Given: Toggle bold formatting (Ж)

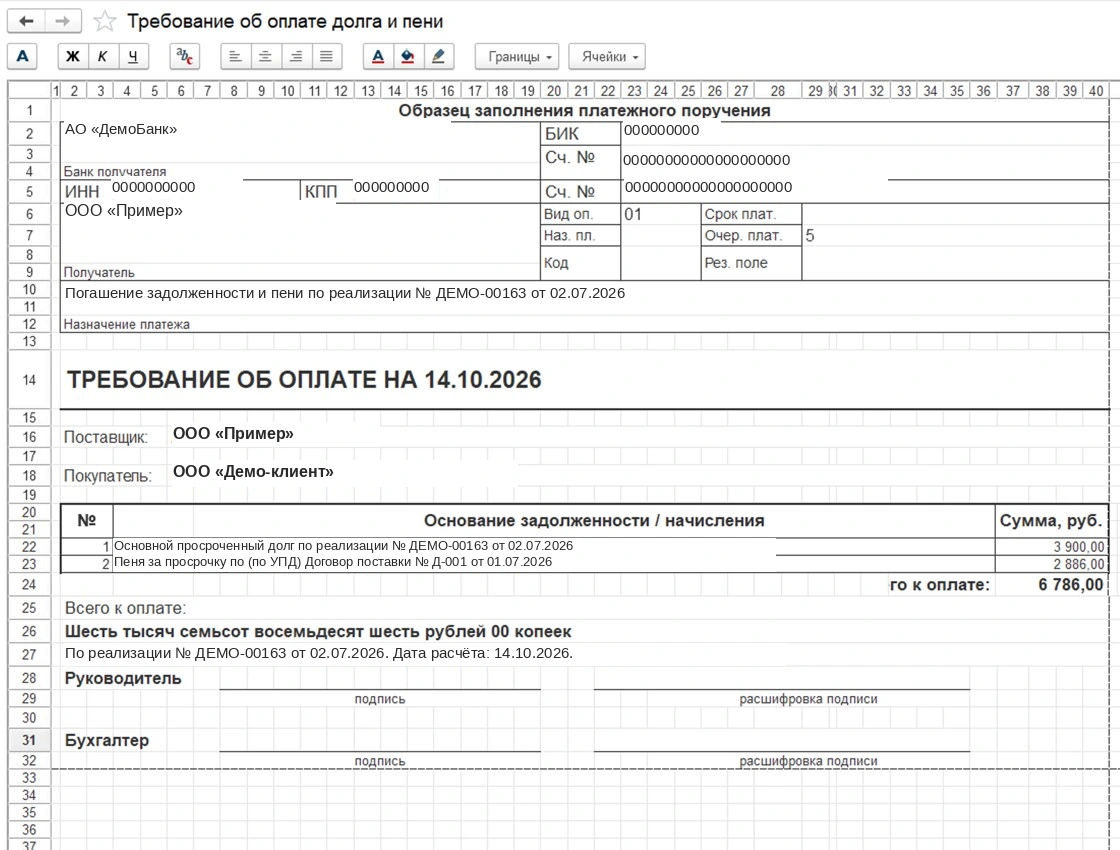Looking at the screenshot, I should click(x=73, y=56).
